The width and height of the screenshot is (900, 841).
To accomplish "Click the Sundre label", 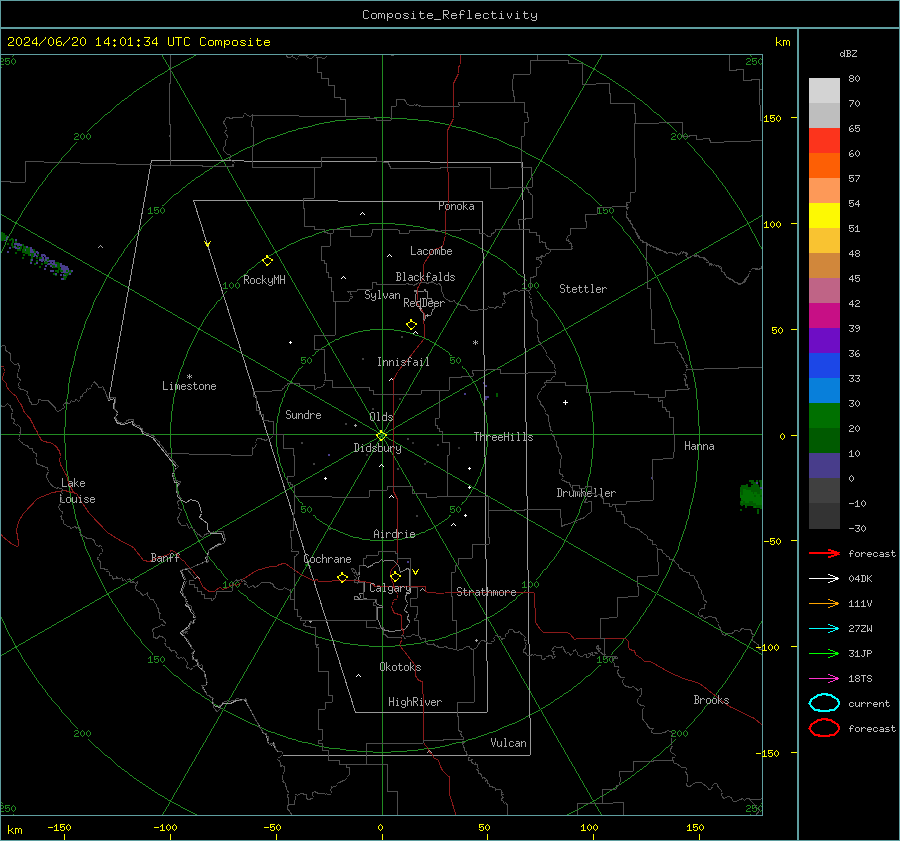I will tap(303, 414).
